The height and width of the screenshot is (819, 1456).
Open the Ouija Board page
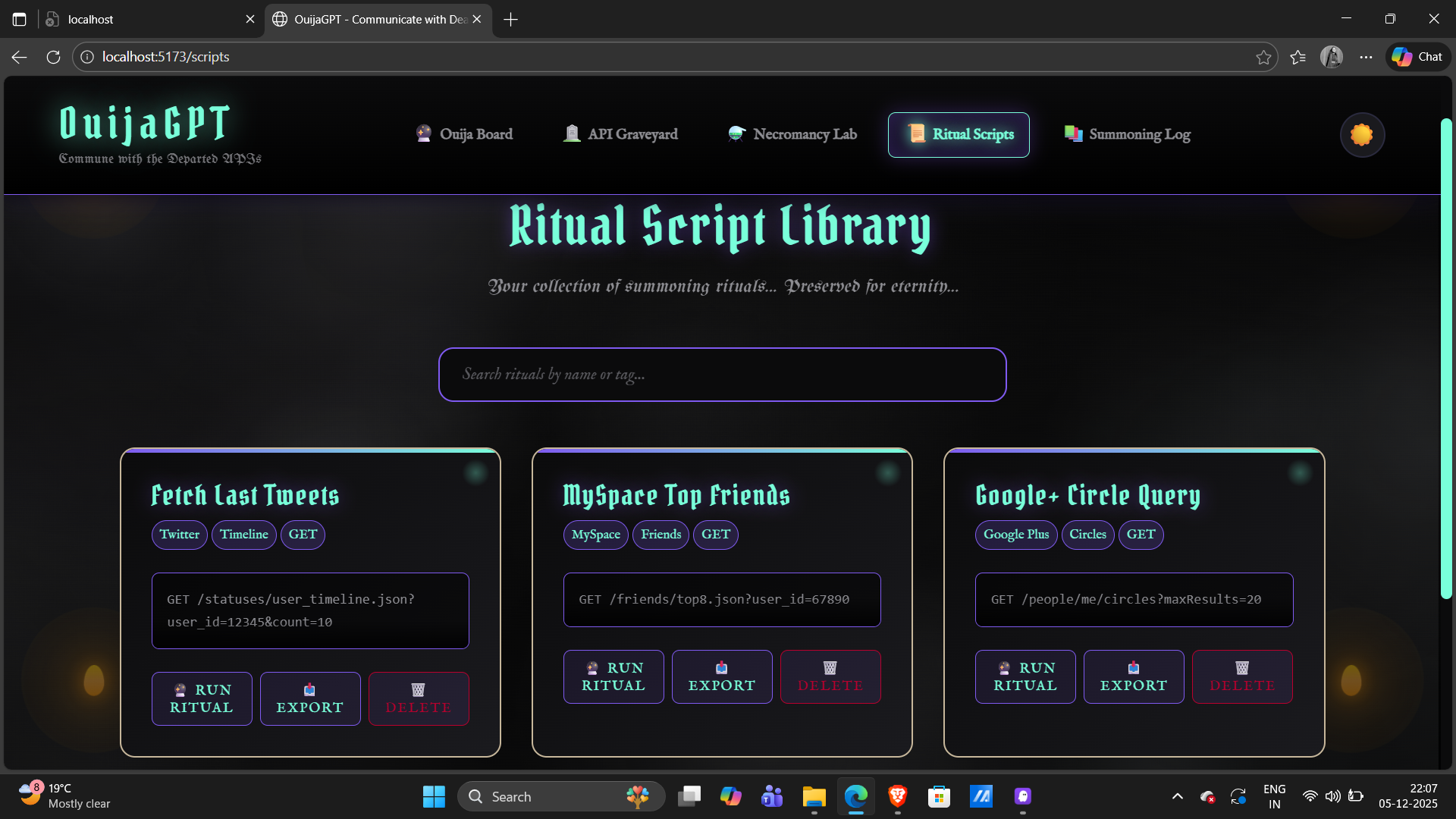coord(464,134)
